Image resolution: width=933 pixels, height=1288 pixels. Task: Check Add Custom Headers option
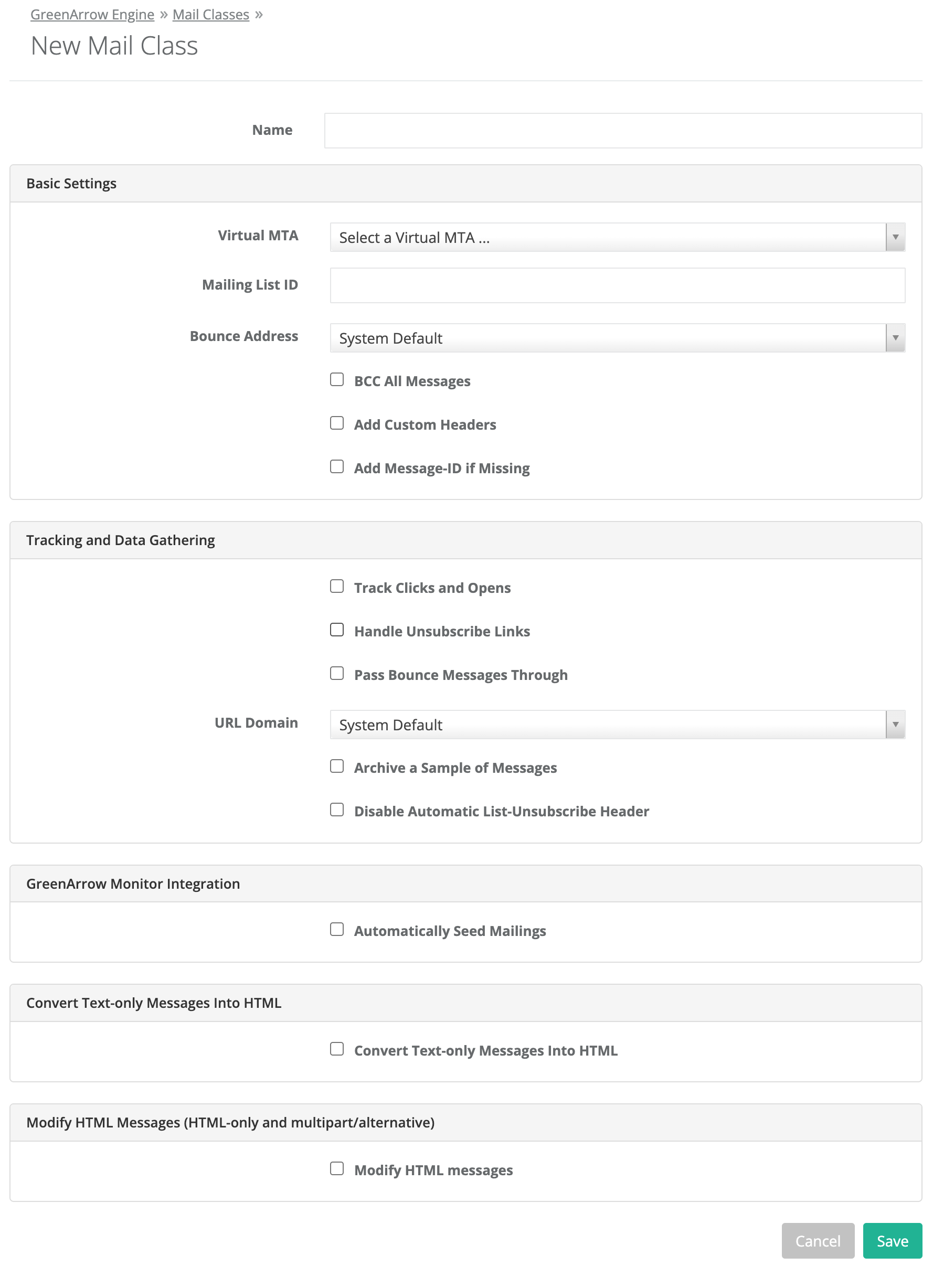click(x=337, y=423)
